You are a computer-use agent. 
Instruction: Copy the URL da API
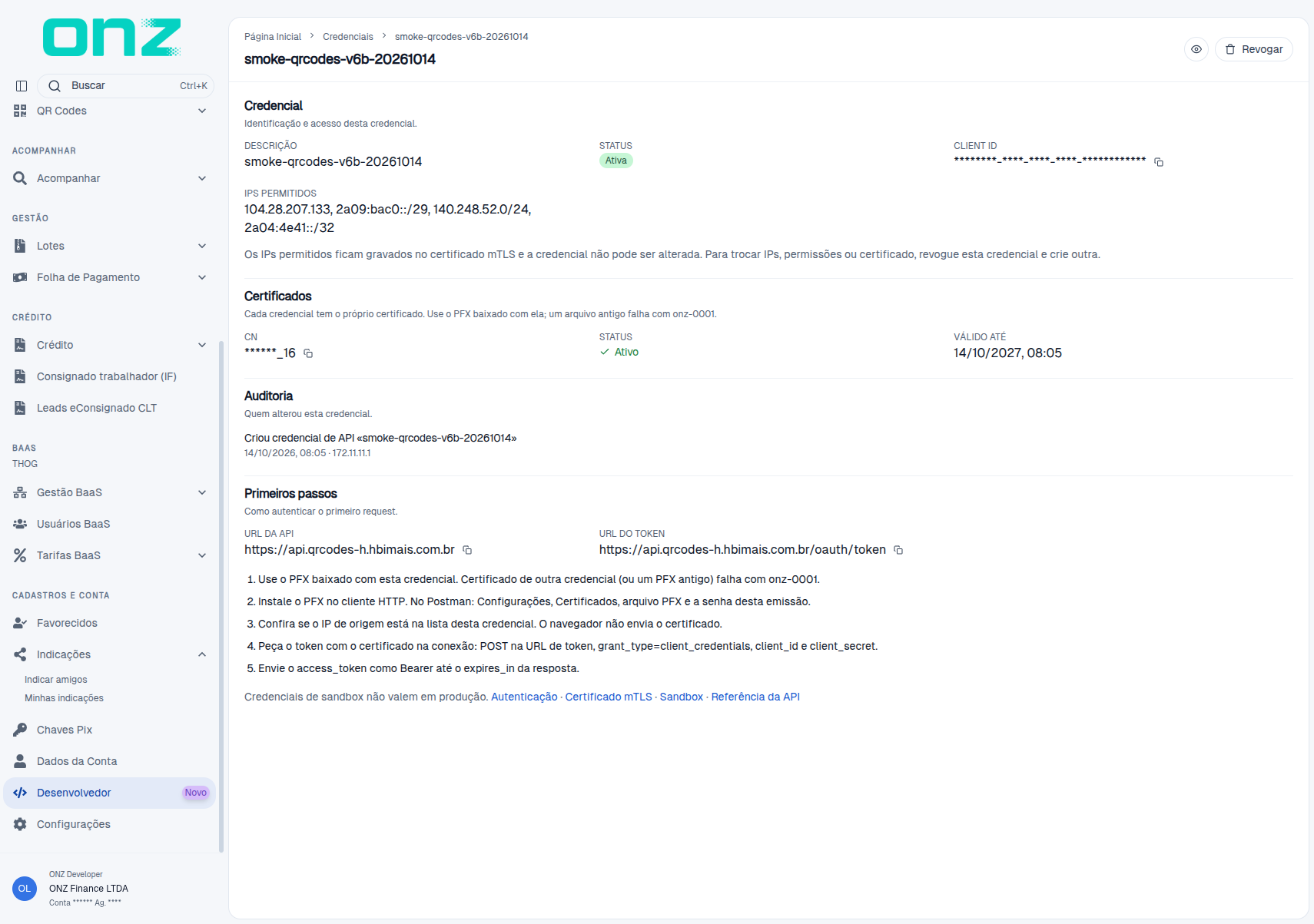467,550
